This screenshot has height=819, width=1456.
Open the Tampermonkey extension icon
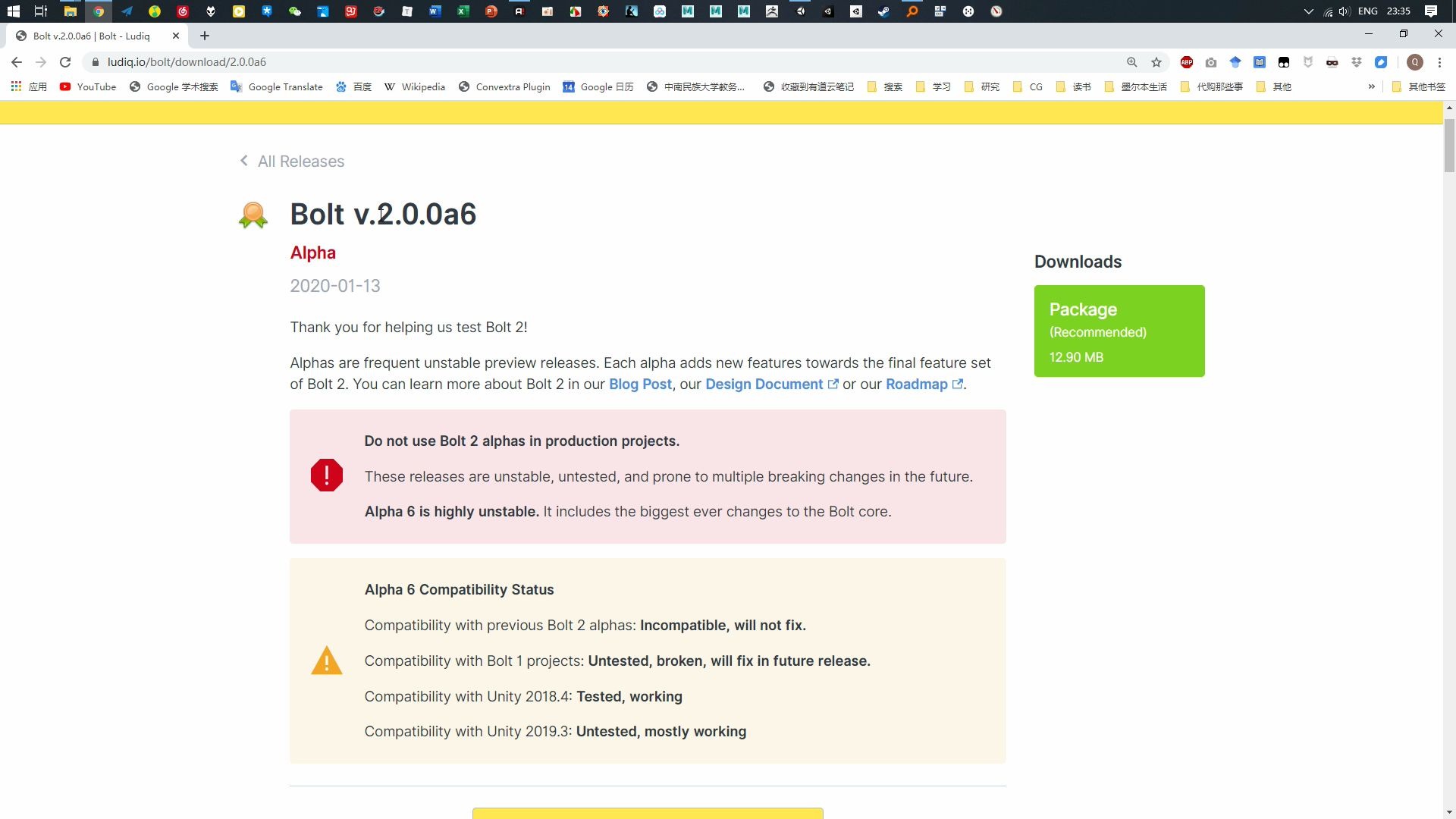pyautogui.click(x=1284, y=62)
